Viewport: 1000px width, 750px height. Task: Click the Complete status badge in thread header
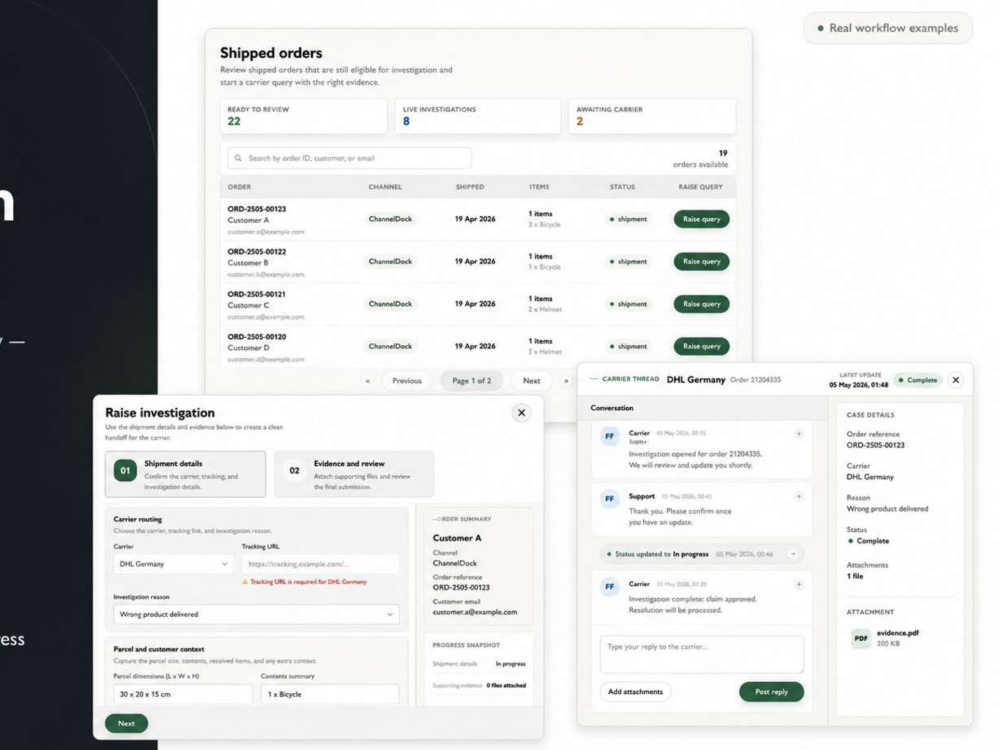point(918,380)
